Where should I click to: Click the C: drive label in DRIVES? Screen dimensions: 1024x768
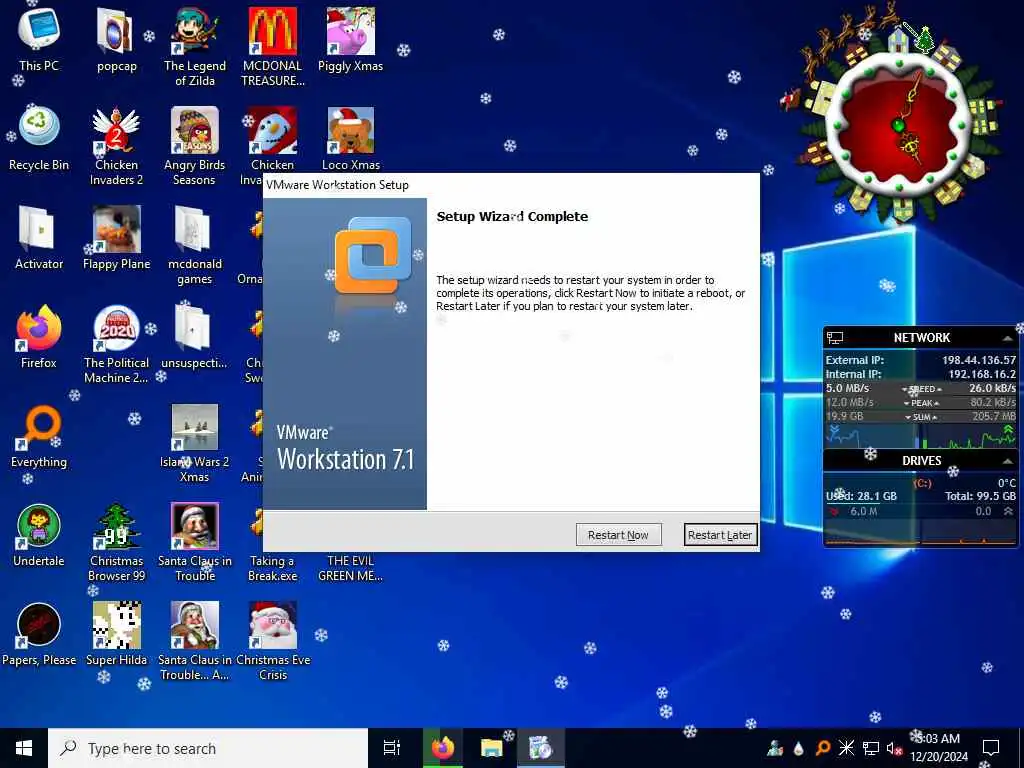(x=922, y=483)
